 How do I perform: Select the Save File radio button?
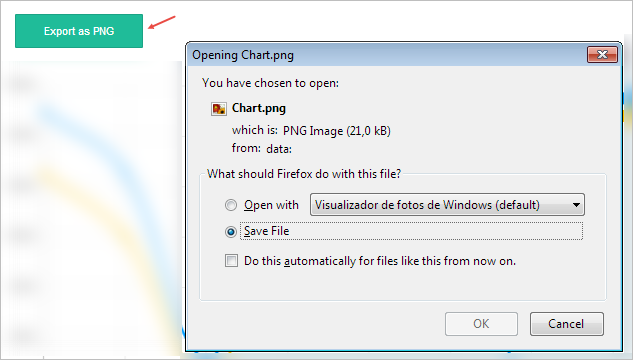[x=231, y=232]
